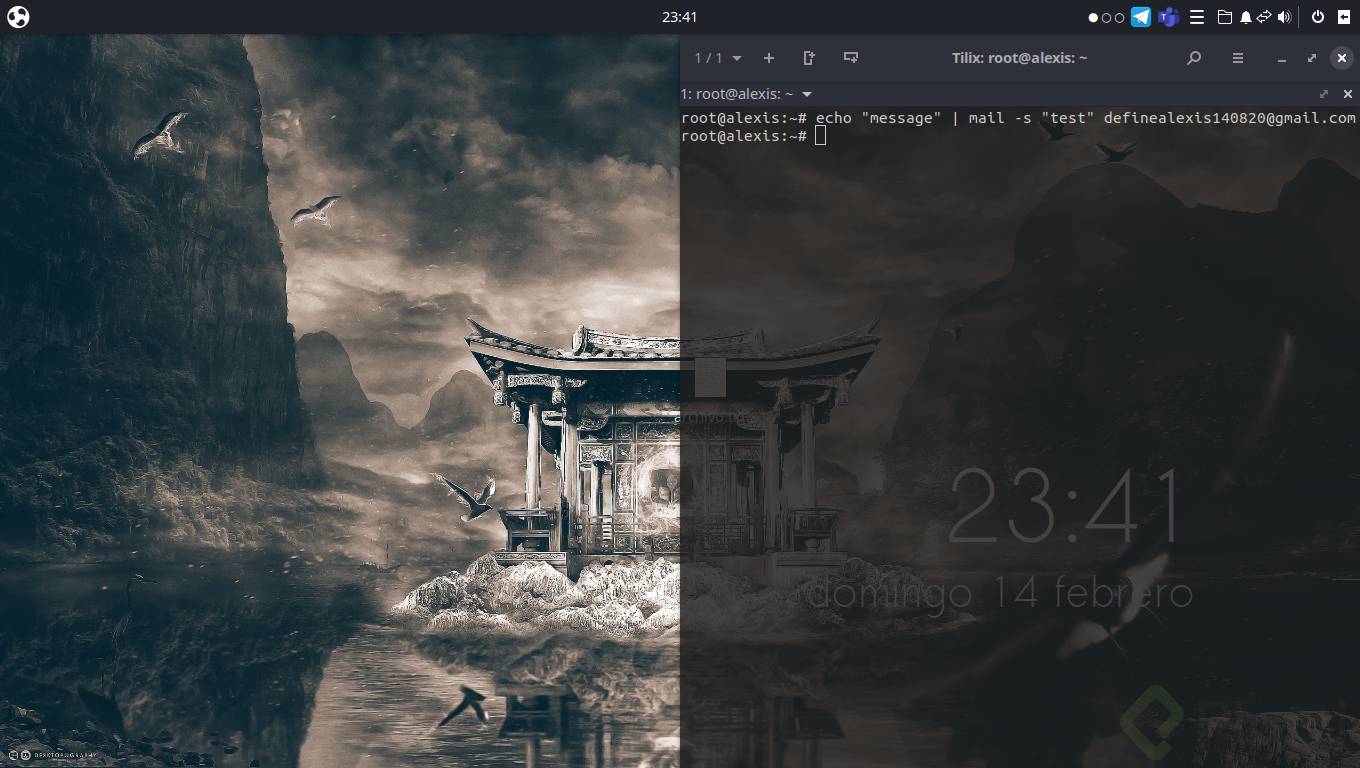The height and width of the screenshot is (768, 1360).
Task: Open the applications launcher in top-left corner
Action: click(x=18, y=17)
